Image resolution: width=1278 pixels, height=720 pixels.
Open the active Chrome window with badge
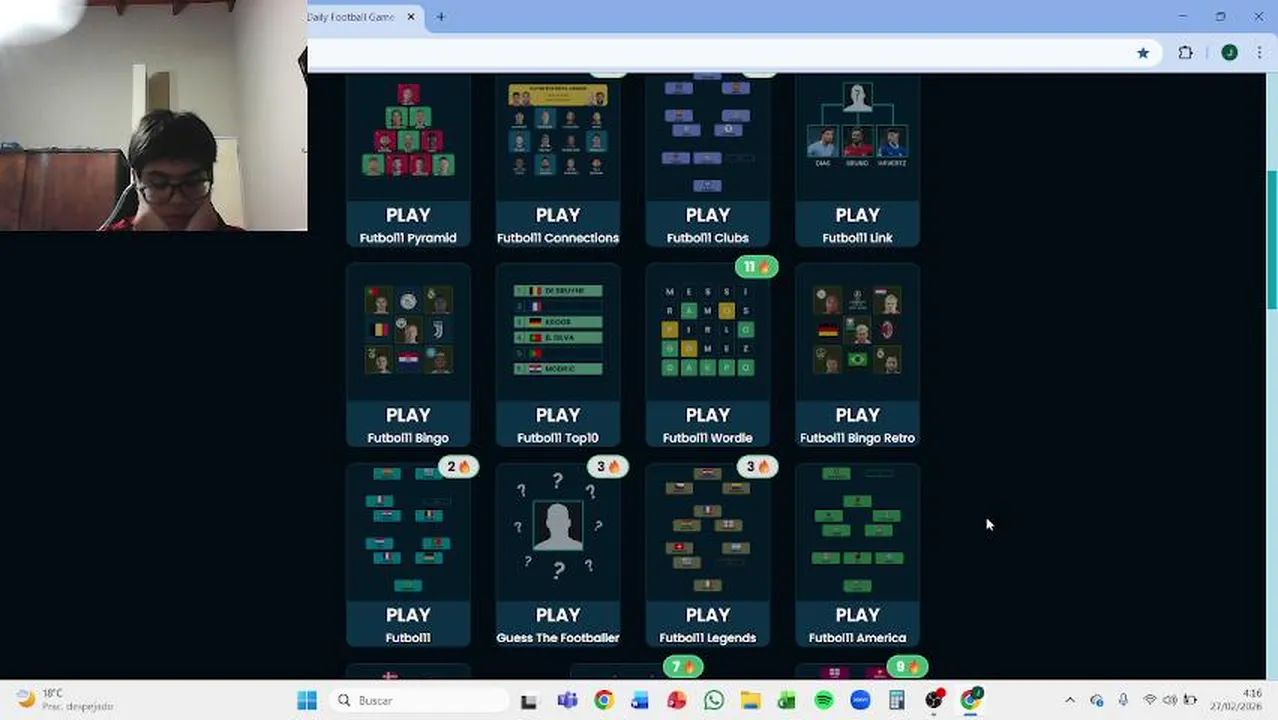pos(971,700)
